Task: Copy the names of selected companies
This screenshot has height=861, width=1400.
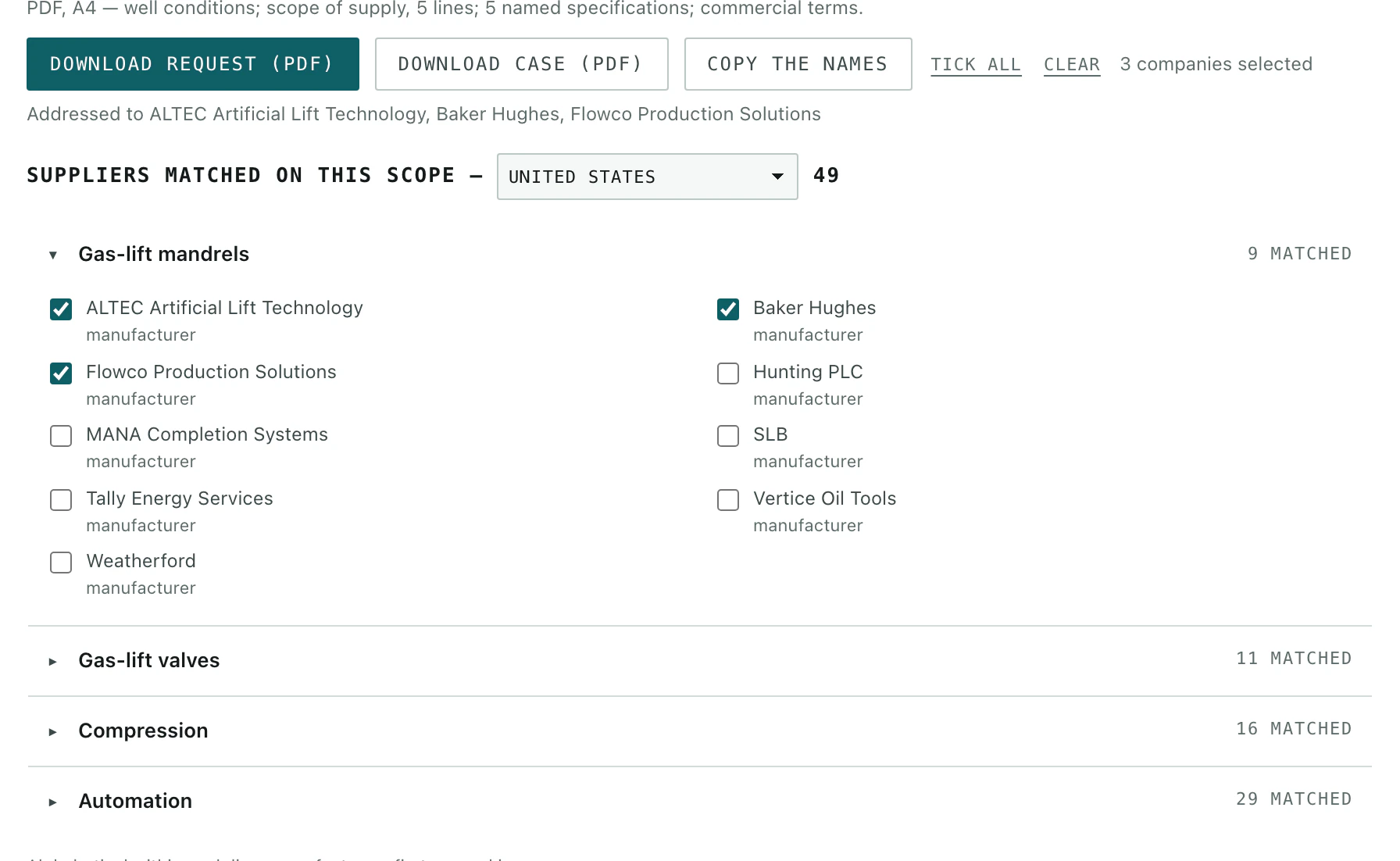Action: tap(798, 64)
